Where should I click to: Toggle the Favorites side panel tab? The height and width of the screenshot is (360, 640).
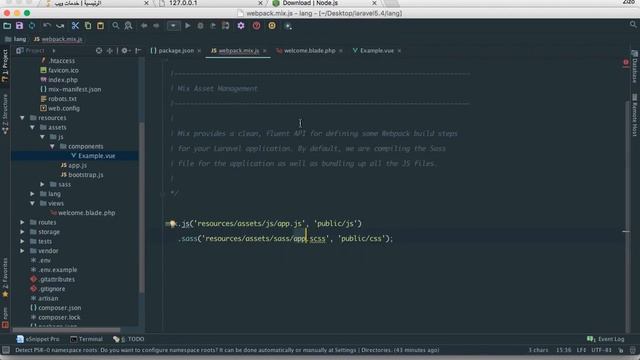(5, 278)
